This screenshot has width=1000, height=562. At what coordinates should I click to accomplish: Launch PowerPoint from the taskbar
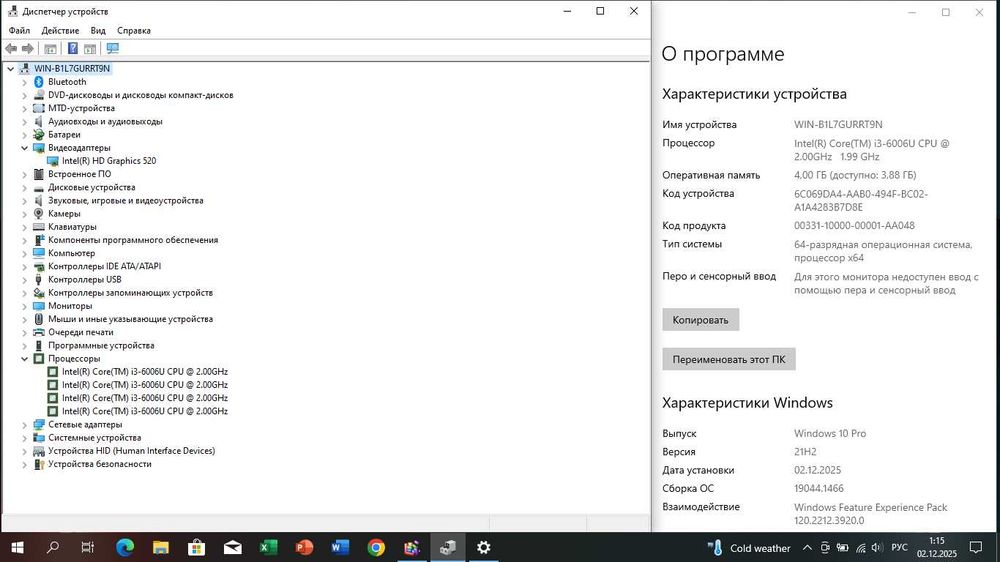tap(304, 547)
